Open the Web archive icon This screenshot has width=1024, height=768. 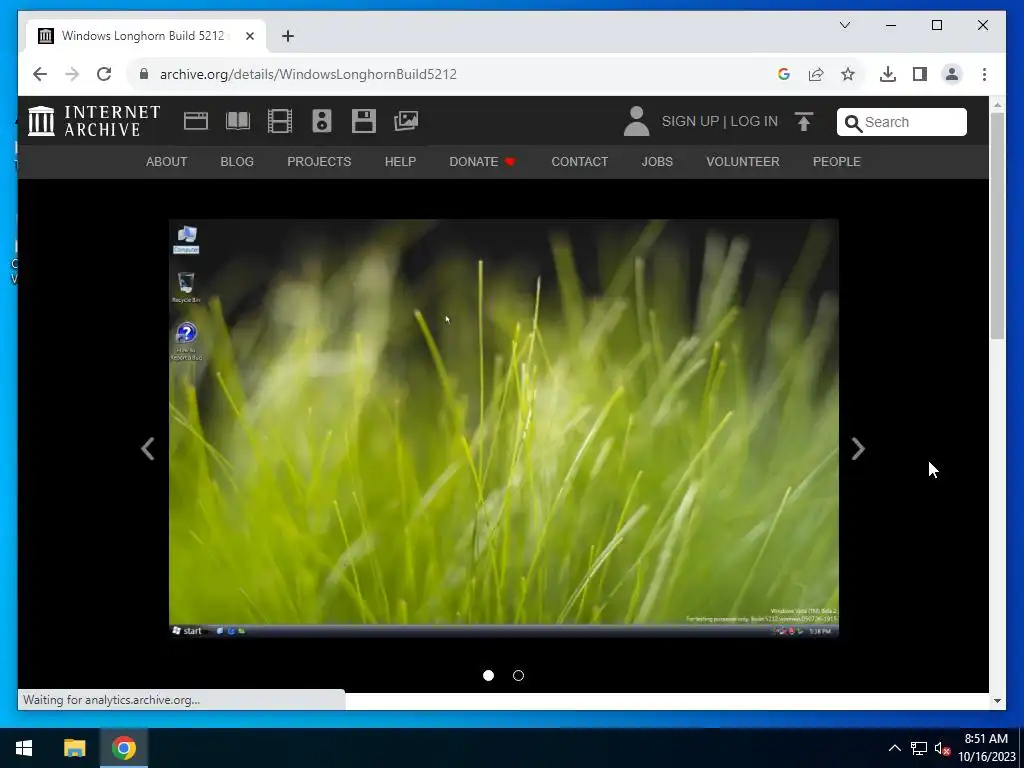tap(196, 121)
